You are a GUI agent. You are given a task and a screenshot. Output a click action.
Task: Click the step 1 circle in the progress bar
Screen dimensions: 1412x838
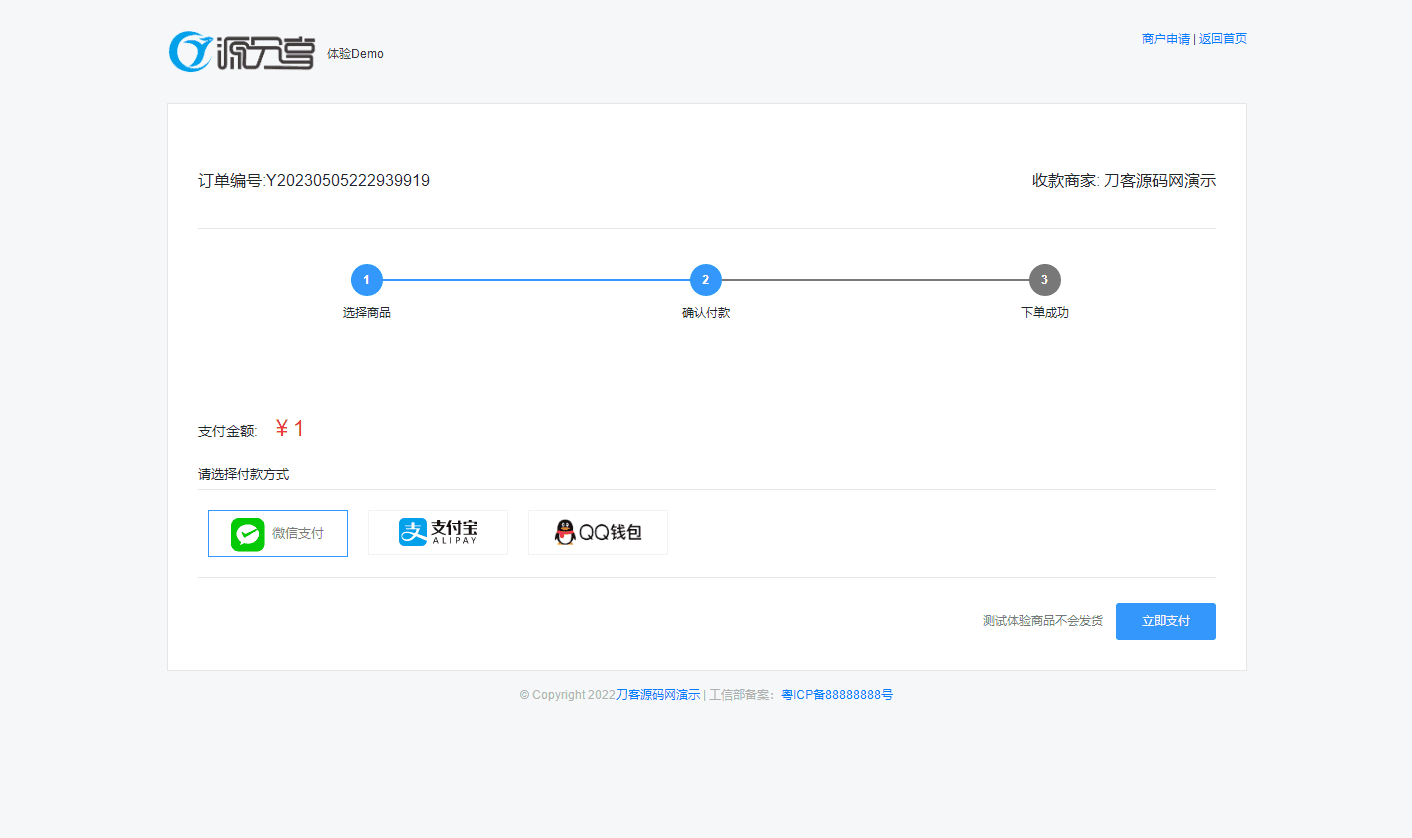[367, 280]
